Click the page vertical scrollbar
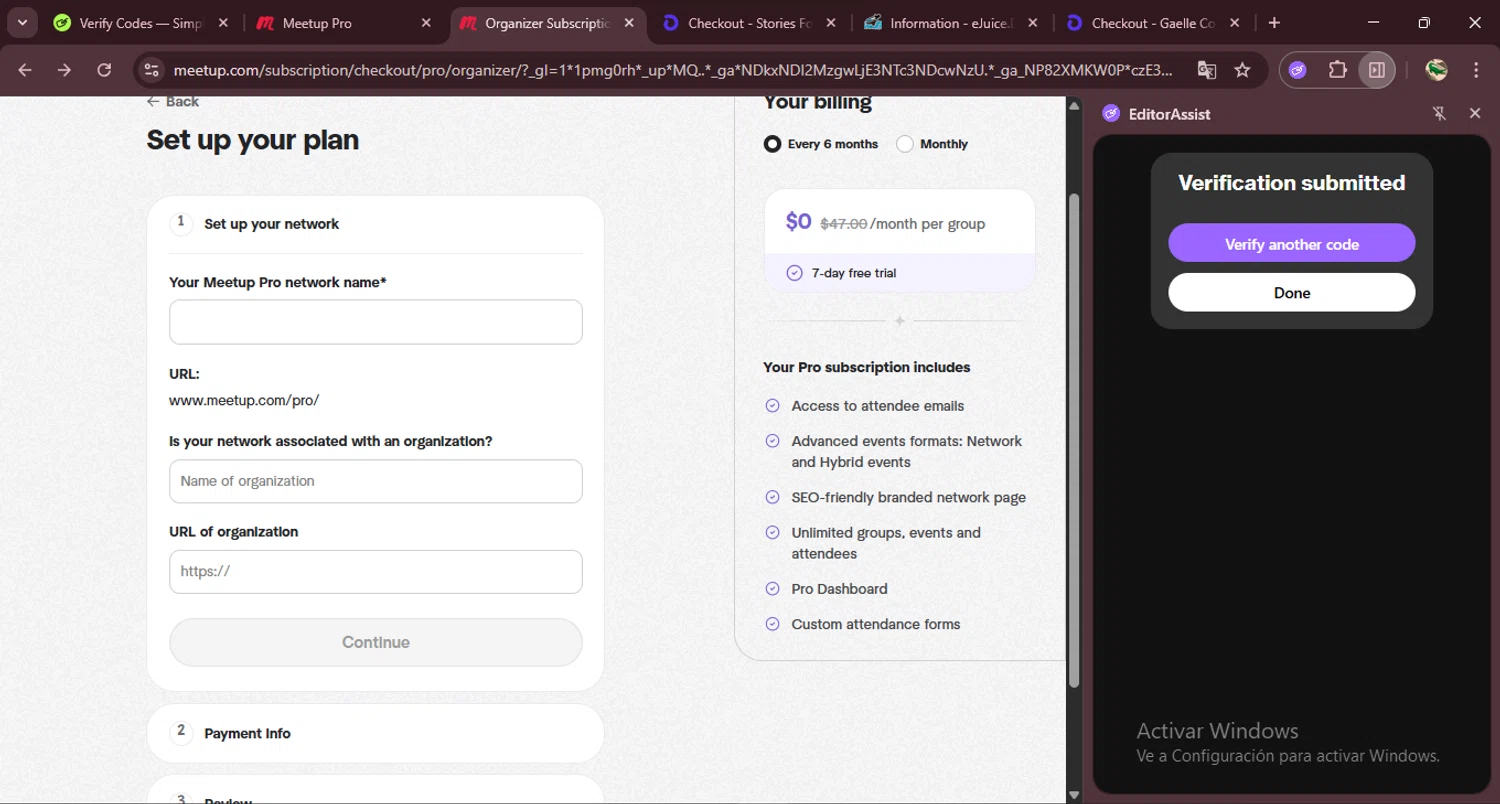The height and width of the screenshot is (804, 1500). point(1074,440)
